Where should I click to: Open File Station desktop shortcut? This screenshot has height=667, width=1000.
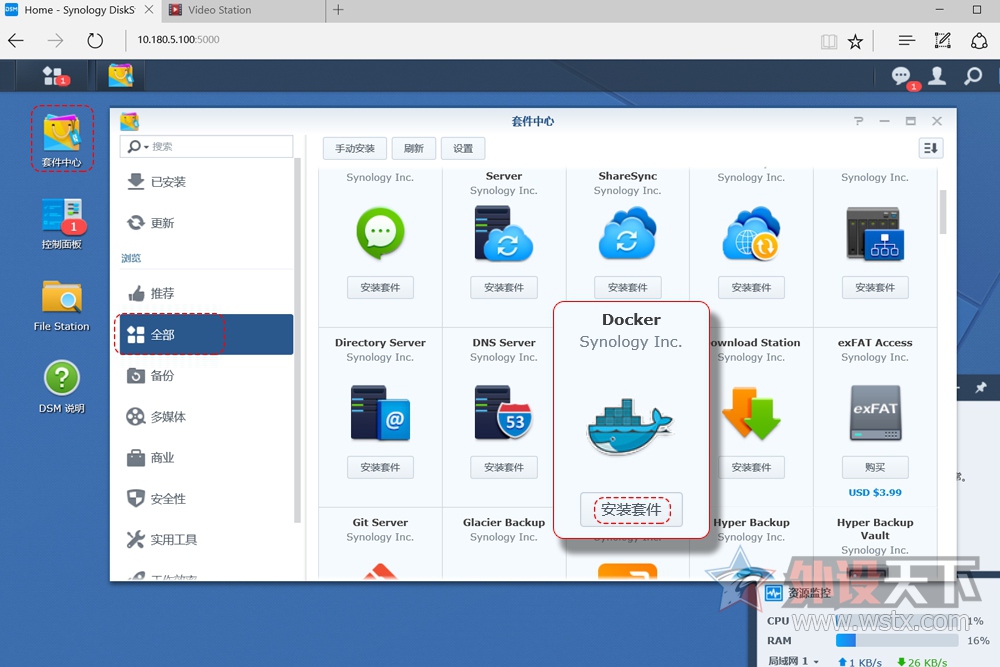[62, 306]
